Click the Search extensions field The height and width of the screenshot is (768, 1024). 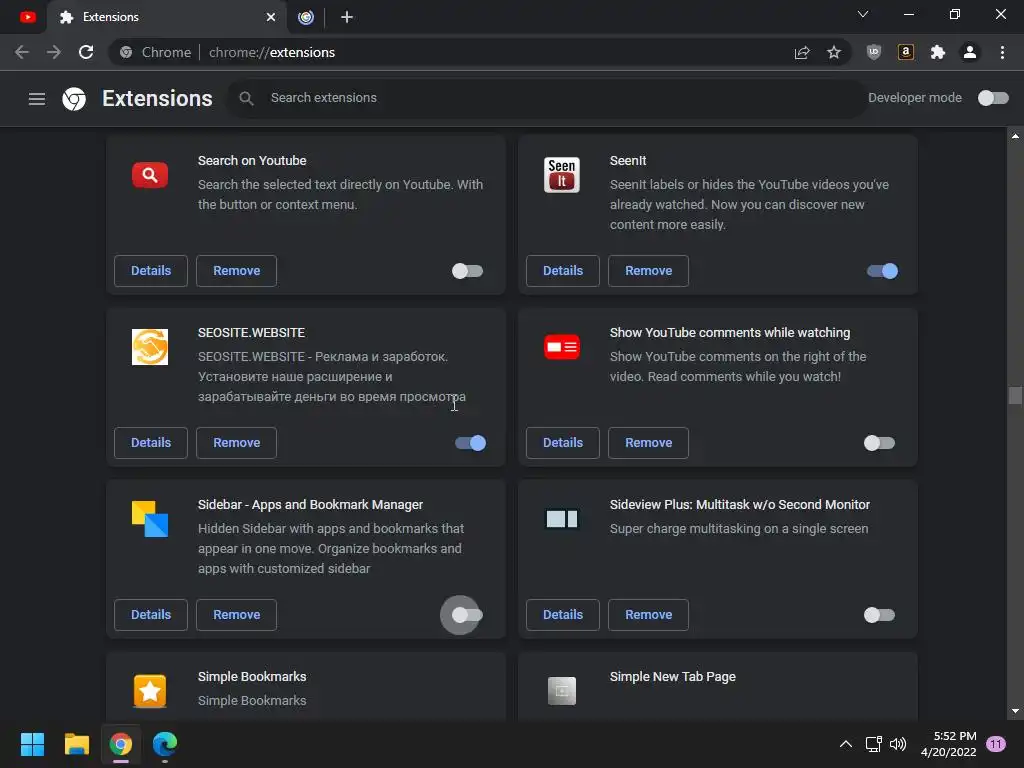pyautogui.click(x=547, y=98)
